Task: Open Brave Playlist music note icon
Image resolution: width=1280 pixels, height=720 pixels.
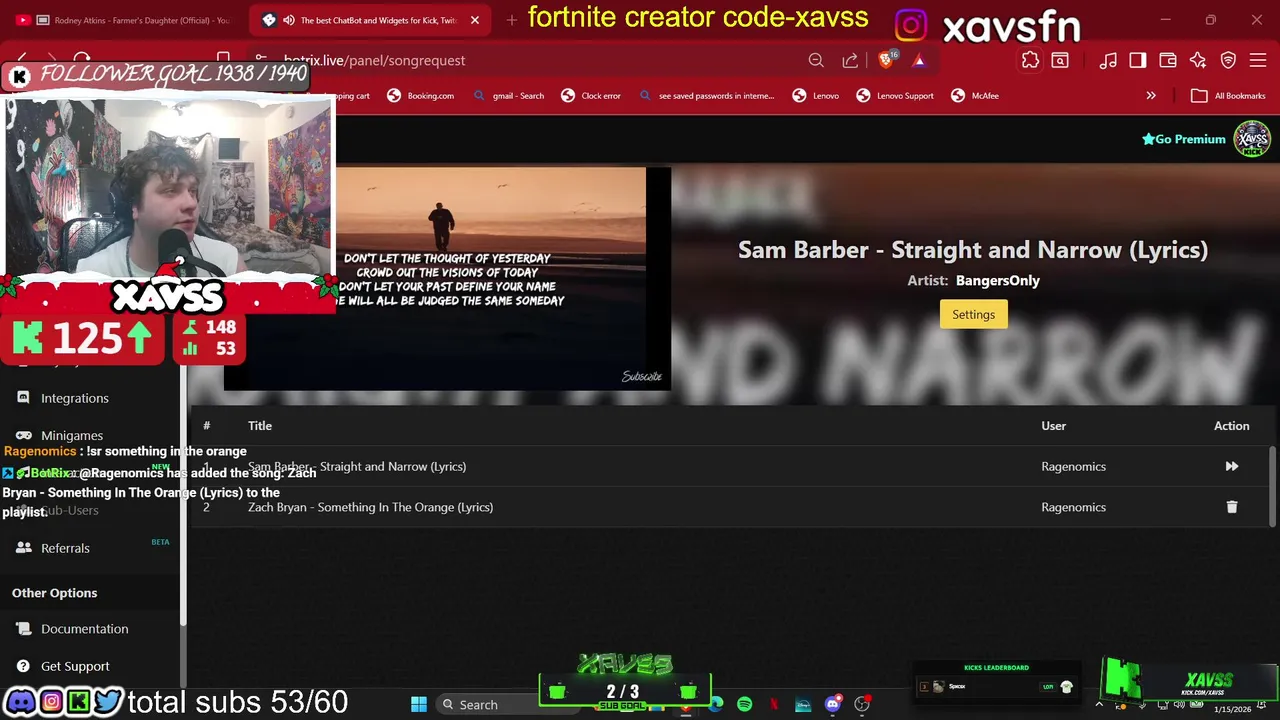Action: (1108, 60)
